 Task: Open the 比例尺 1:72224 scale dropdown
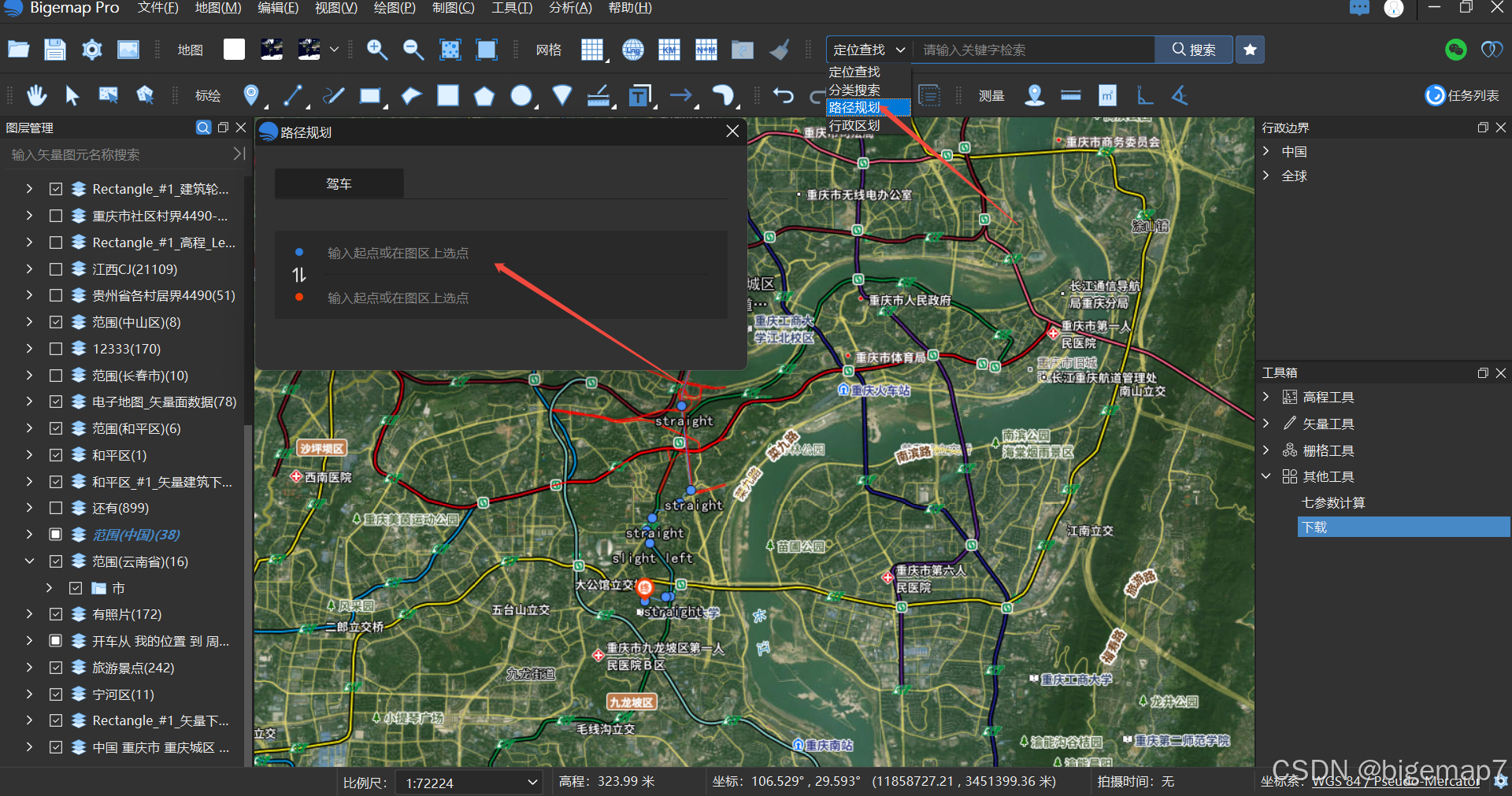(469, 783)
